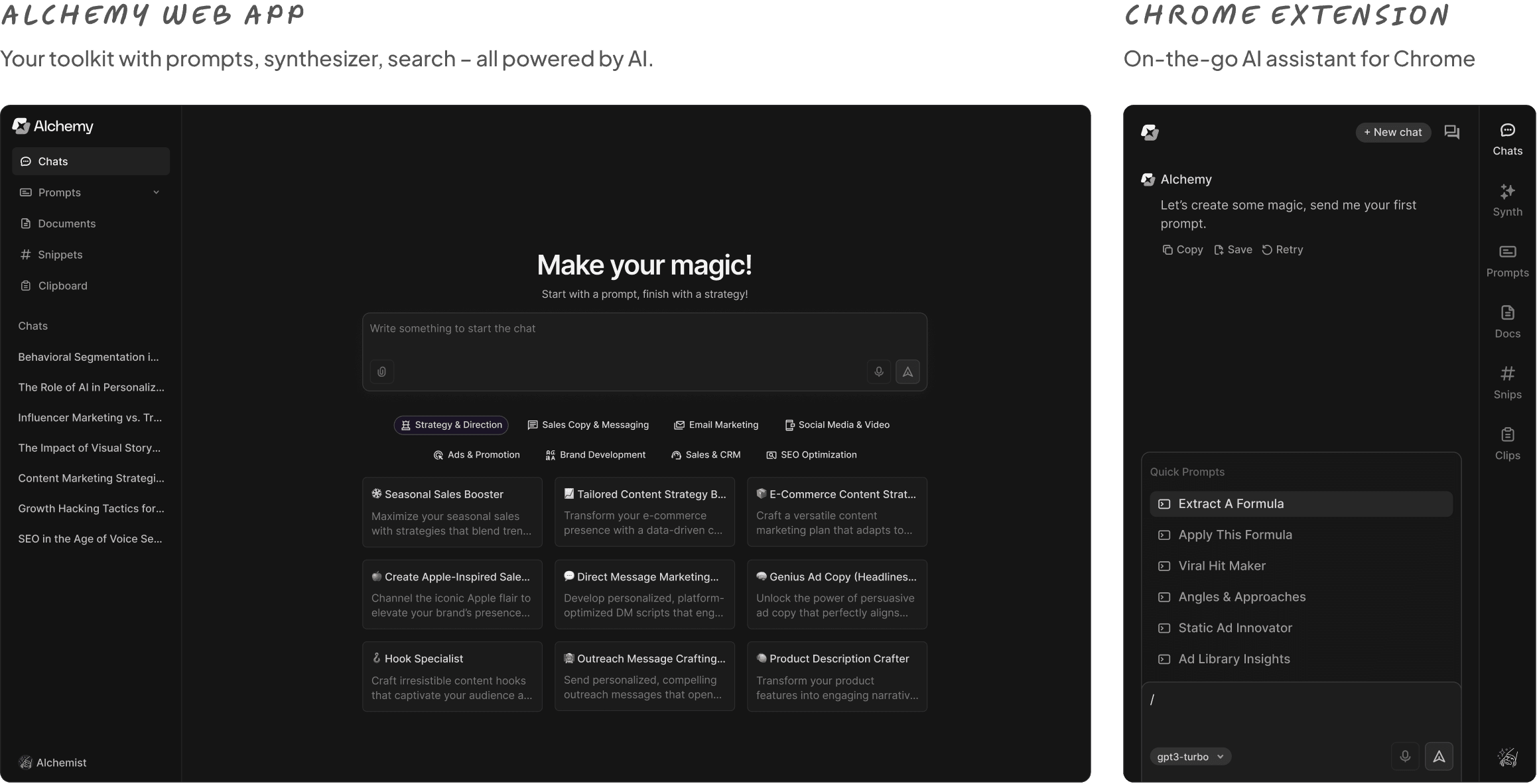Open Clips in the extension side rail
This screenshot has height=784, width=1537.
(x=1508, y=444)
